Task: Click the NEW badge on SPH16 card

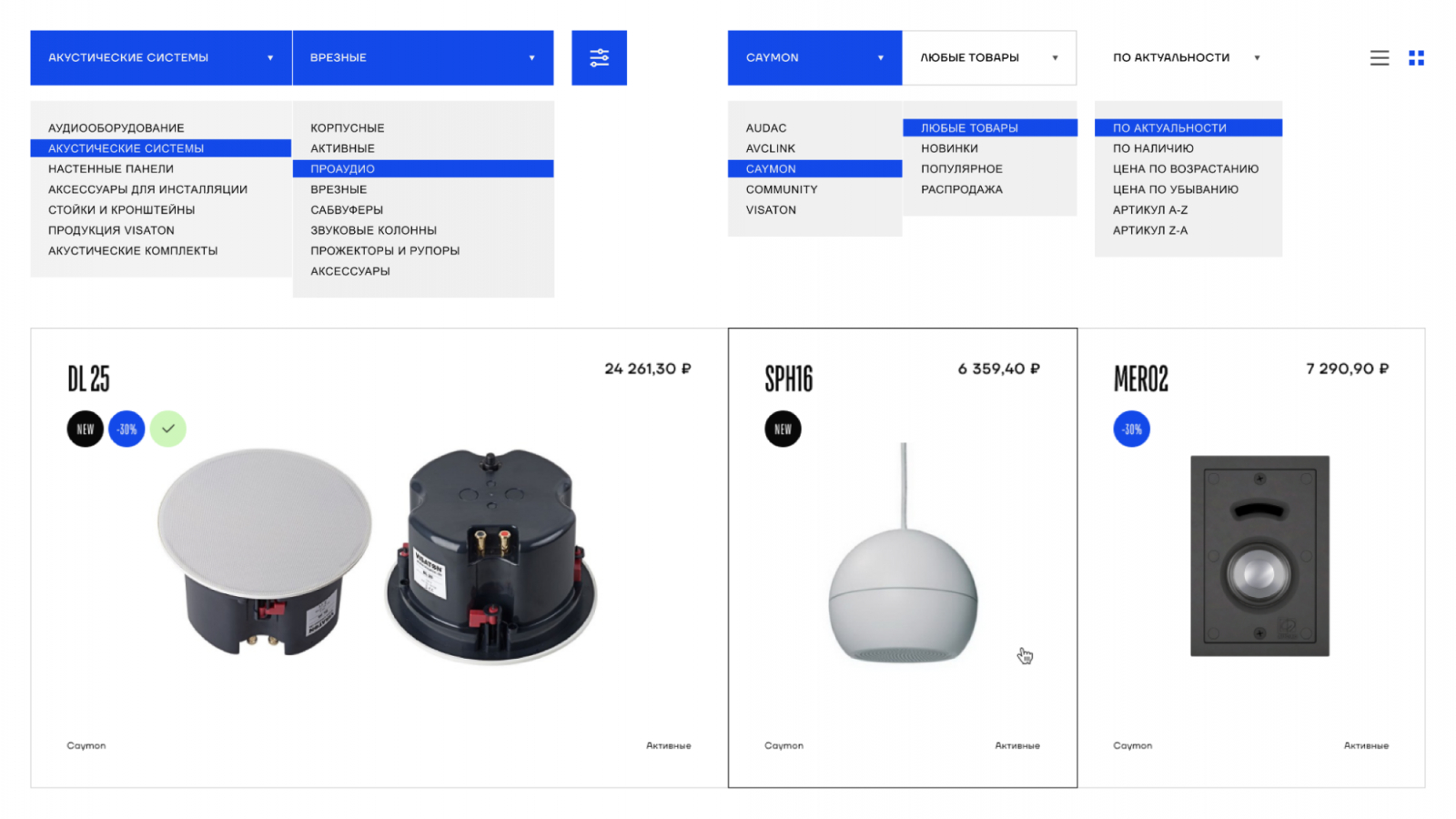Action: click(x=783, y=429)
